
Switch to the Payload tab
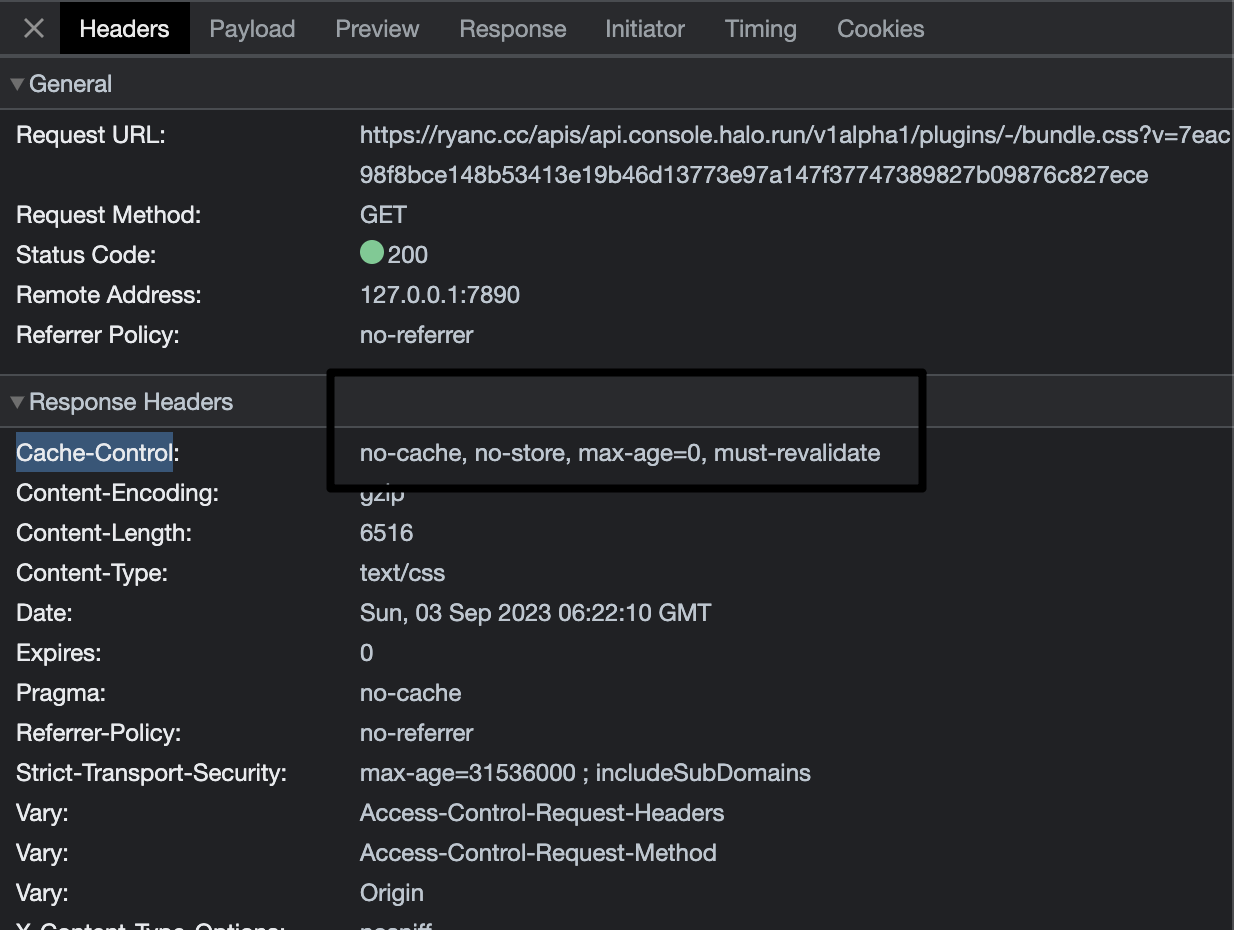pyautogui.click(x=251, y=28)
